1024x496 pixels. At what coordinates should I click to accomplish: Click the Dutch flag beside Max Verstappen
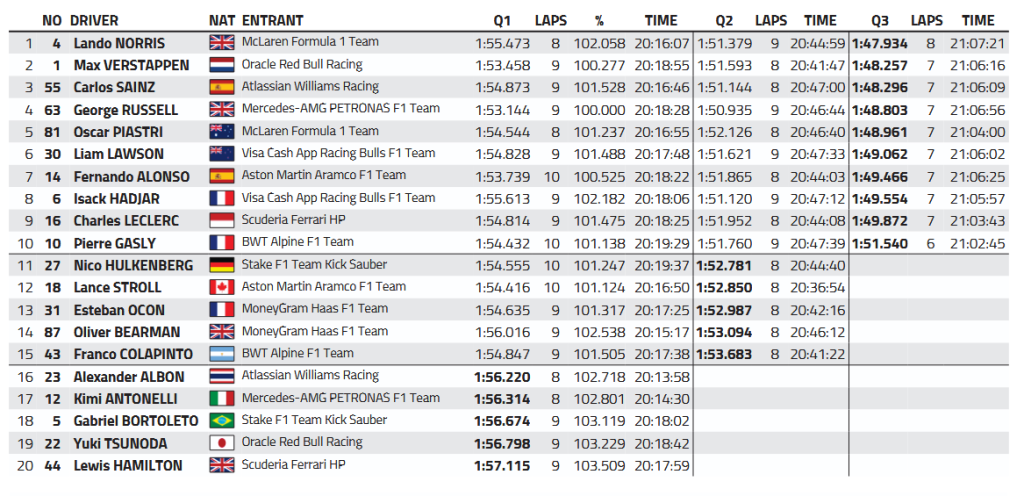tap(221, 65)
